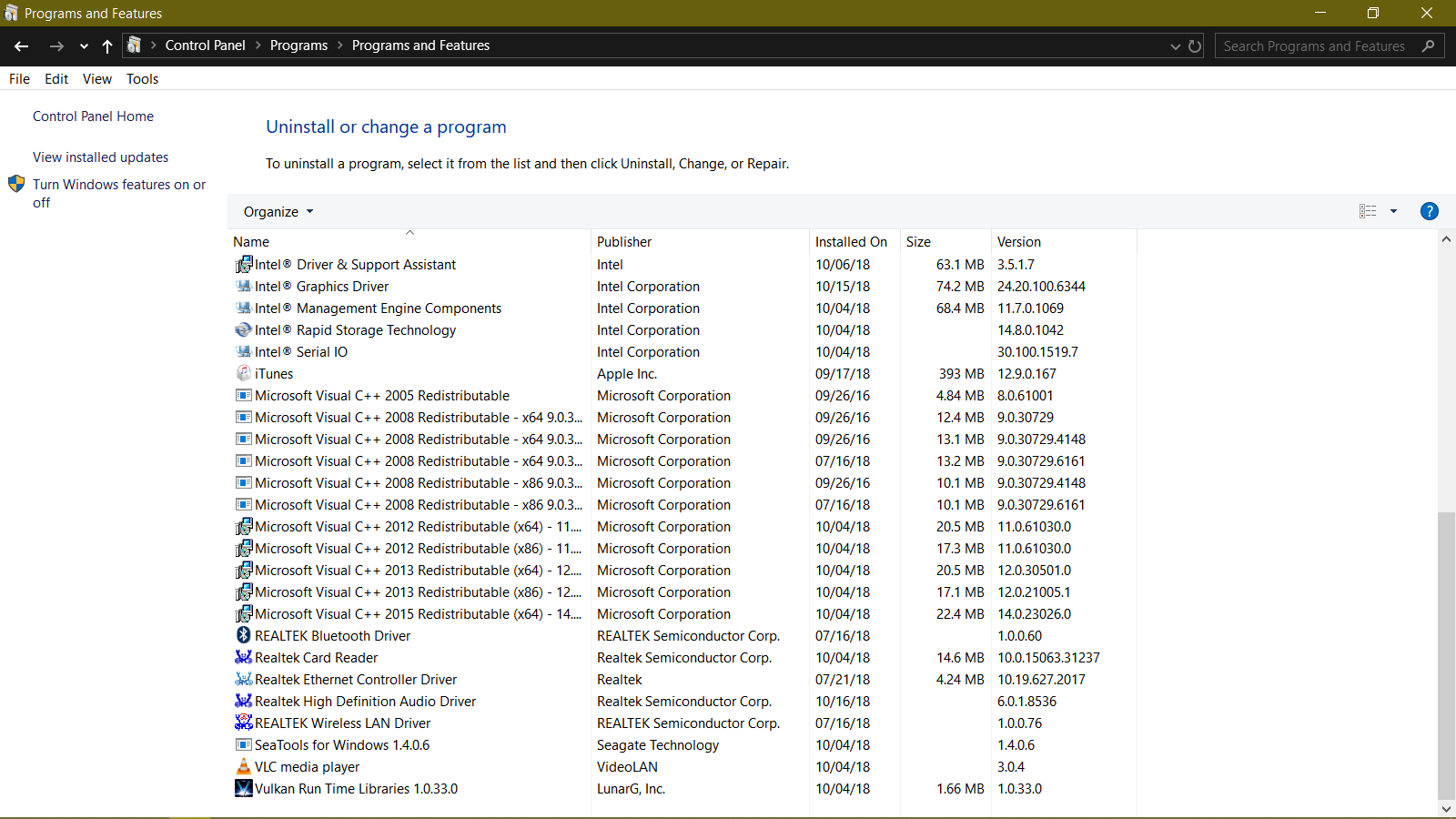This screenshot has height=819, width=1456.
Task: Click the scrollbar down arrow
Action: pos(1446,808)
